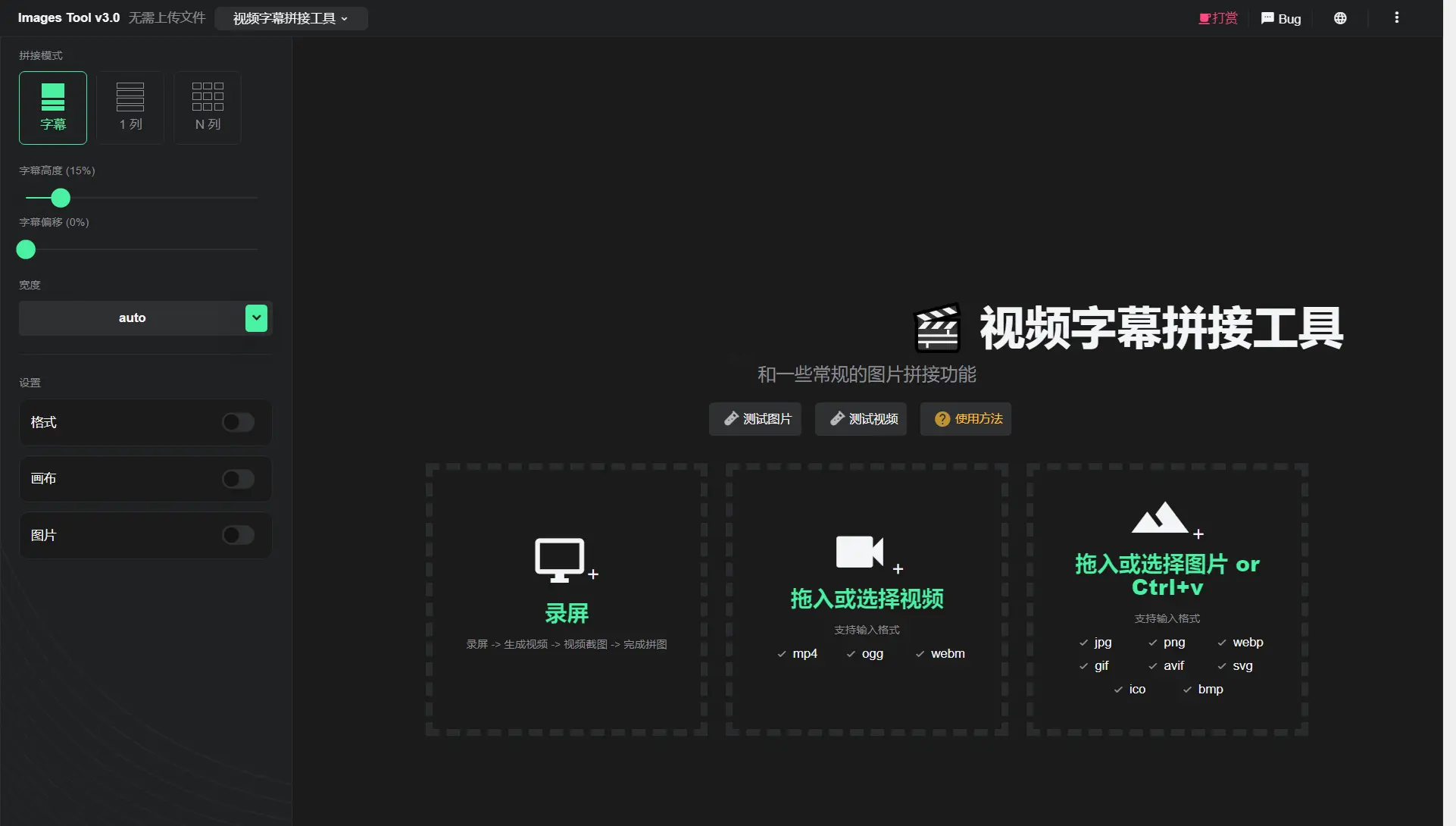Image resolution: width=1456 pixels, height=826 pixels.
Task: Click the video camera upload icon
Action: pyautogui.click(x=860, y=552)
